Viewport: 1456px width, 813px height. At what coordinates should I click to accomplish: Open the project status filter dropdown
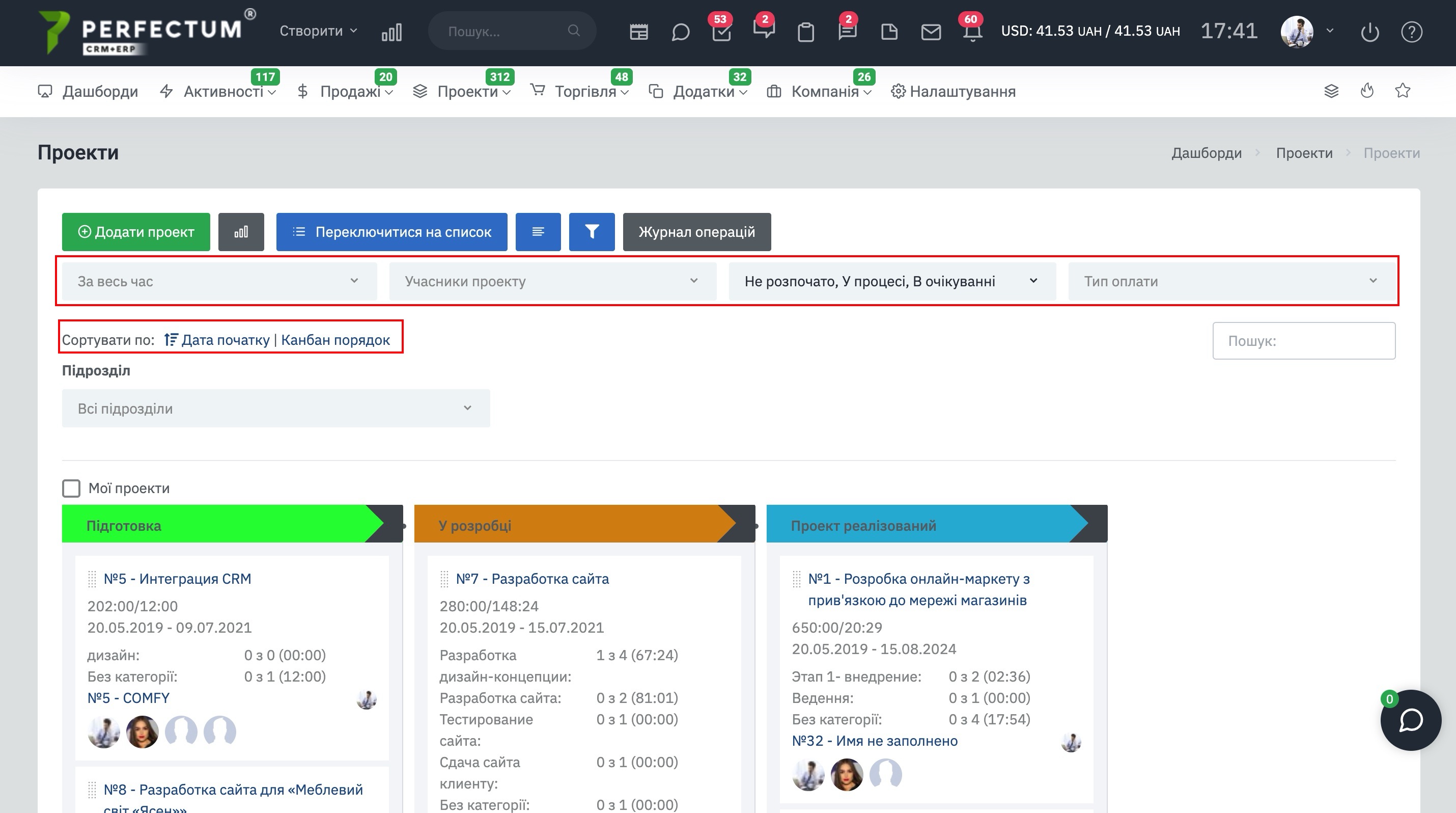coord(892,281)
